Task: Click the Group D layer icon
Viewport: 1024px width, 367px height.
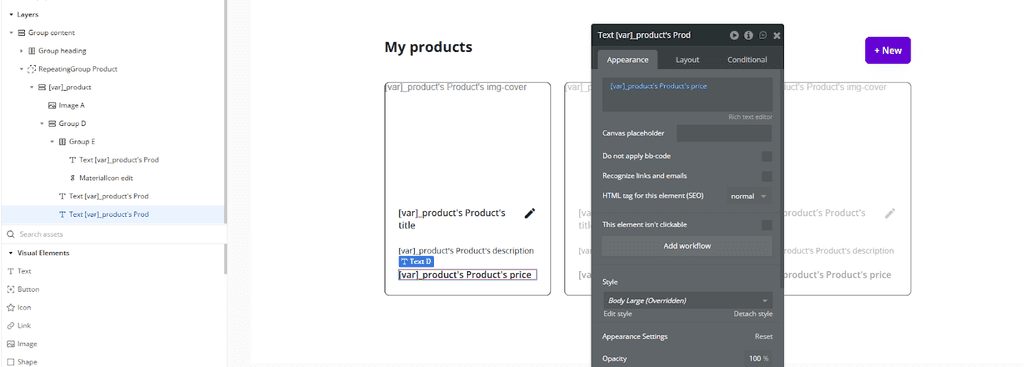Action: 52,123
